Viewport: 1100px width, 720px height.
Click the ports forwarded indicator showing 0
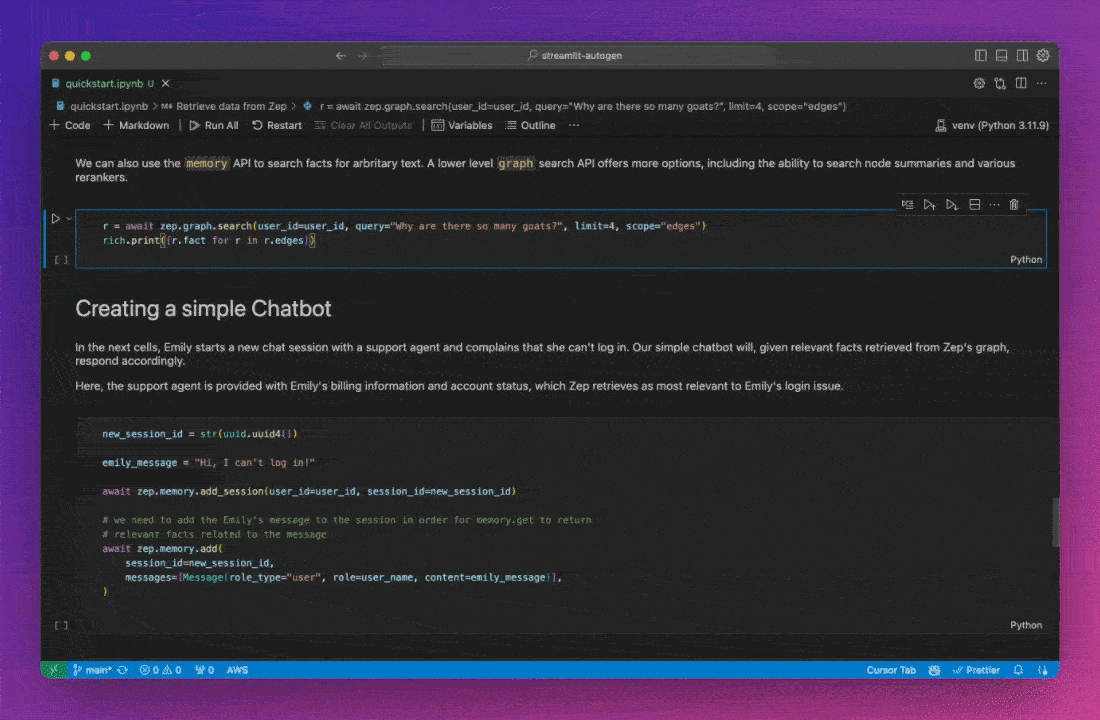204,670
